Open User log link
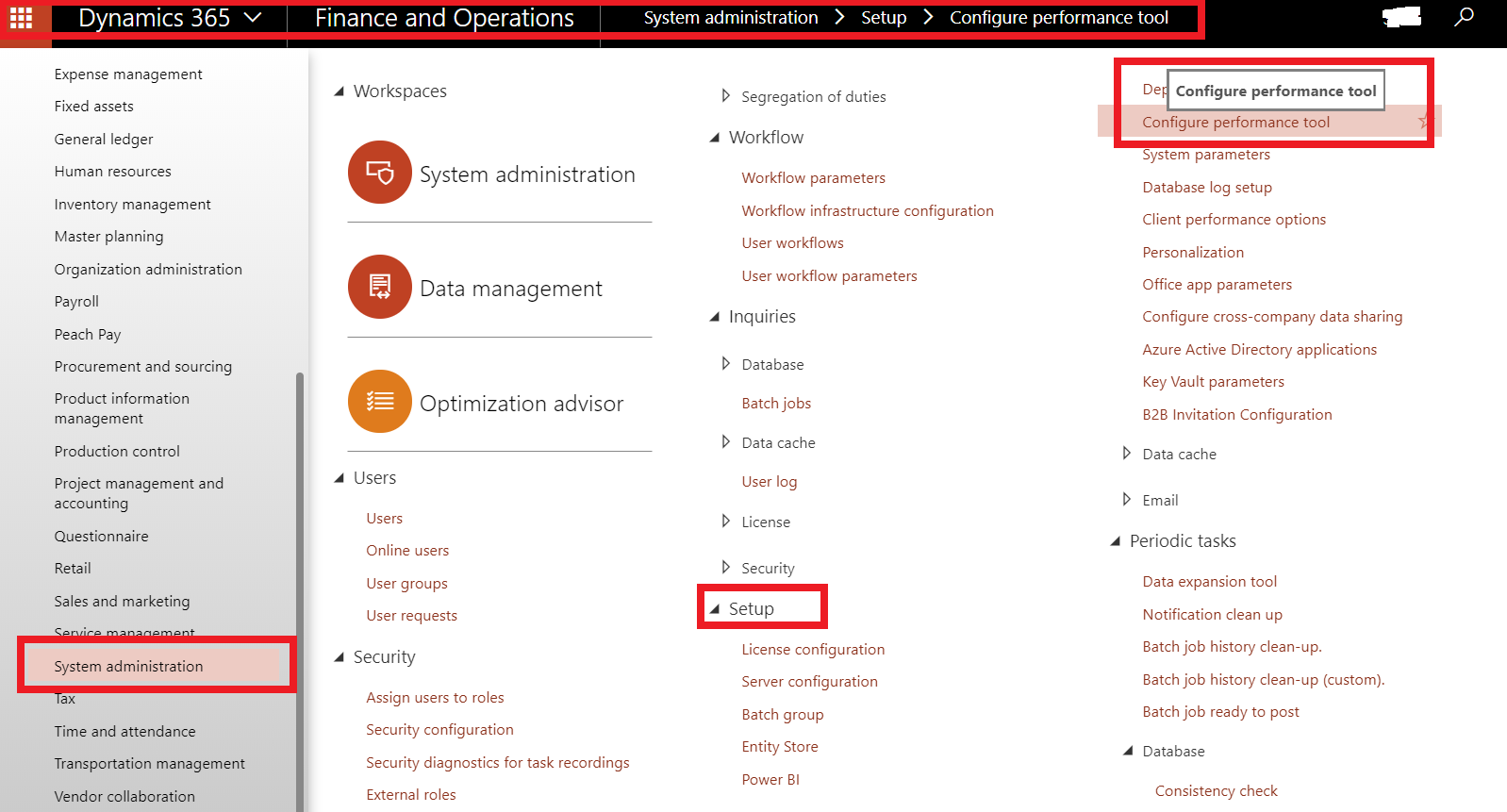 tap(770, 481)
